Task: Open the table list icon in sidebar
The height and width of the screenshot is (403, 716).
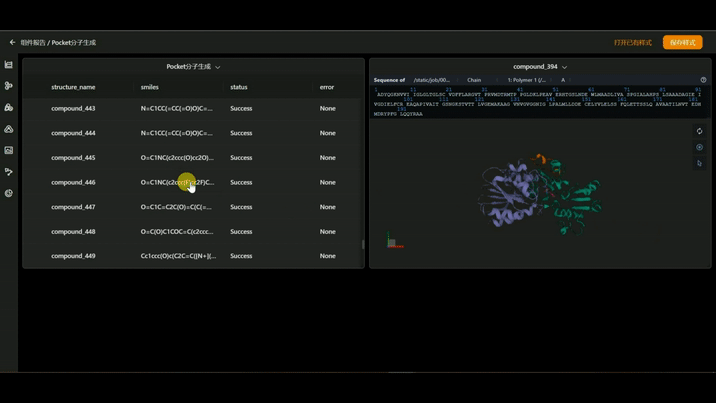Action: [9, 65]
